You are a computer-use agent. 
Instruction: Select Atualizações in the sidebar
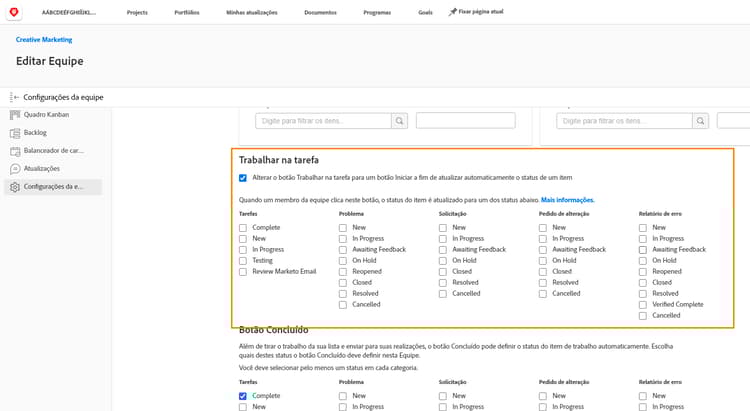click(x=42, y=168)
